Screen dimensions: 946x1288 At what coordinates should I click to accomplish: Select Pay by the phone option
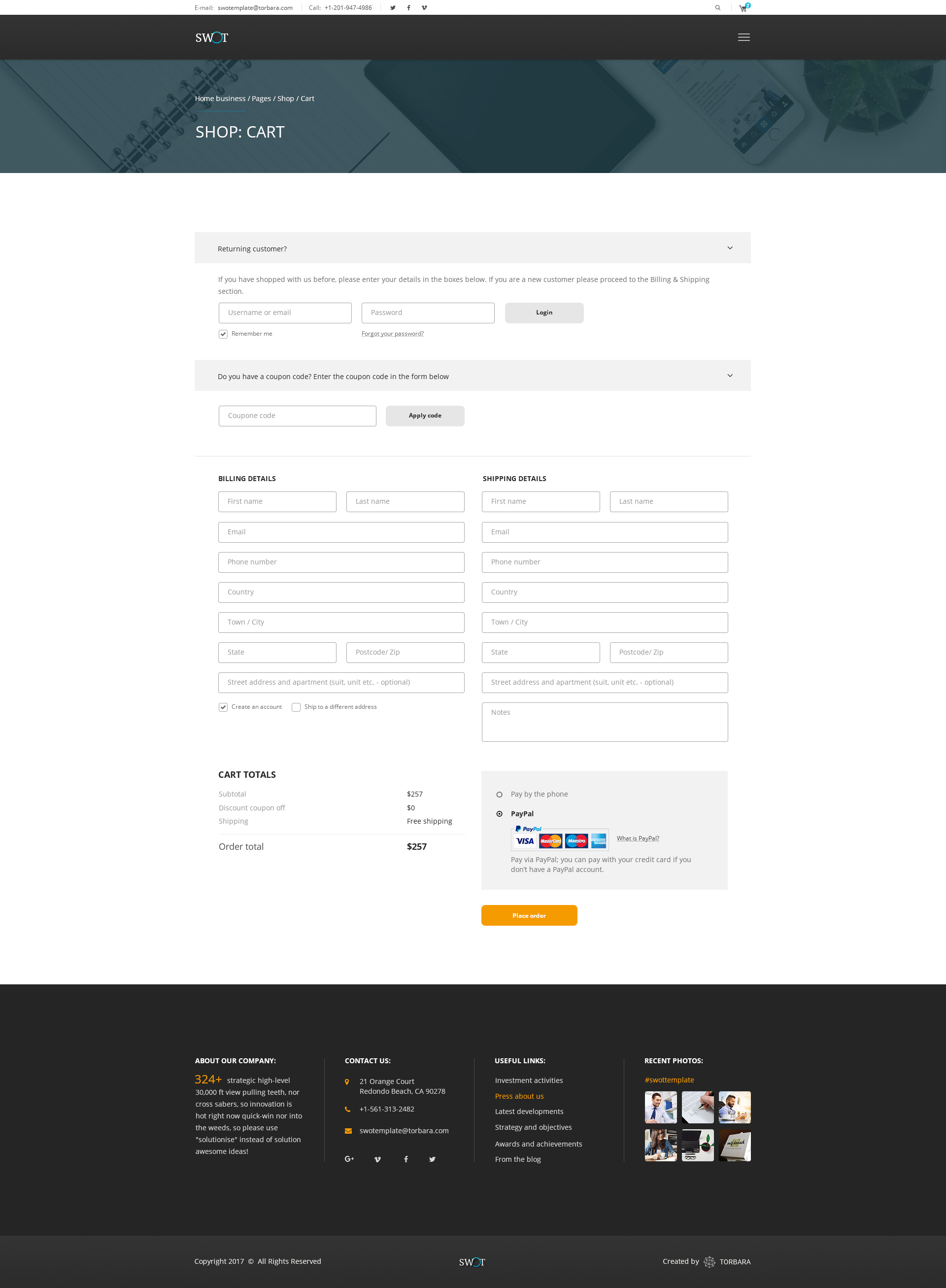(499, 794)
